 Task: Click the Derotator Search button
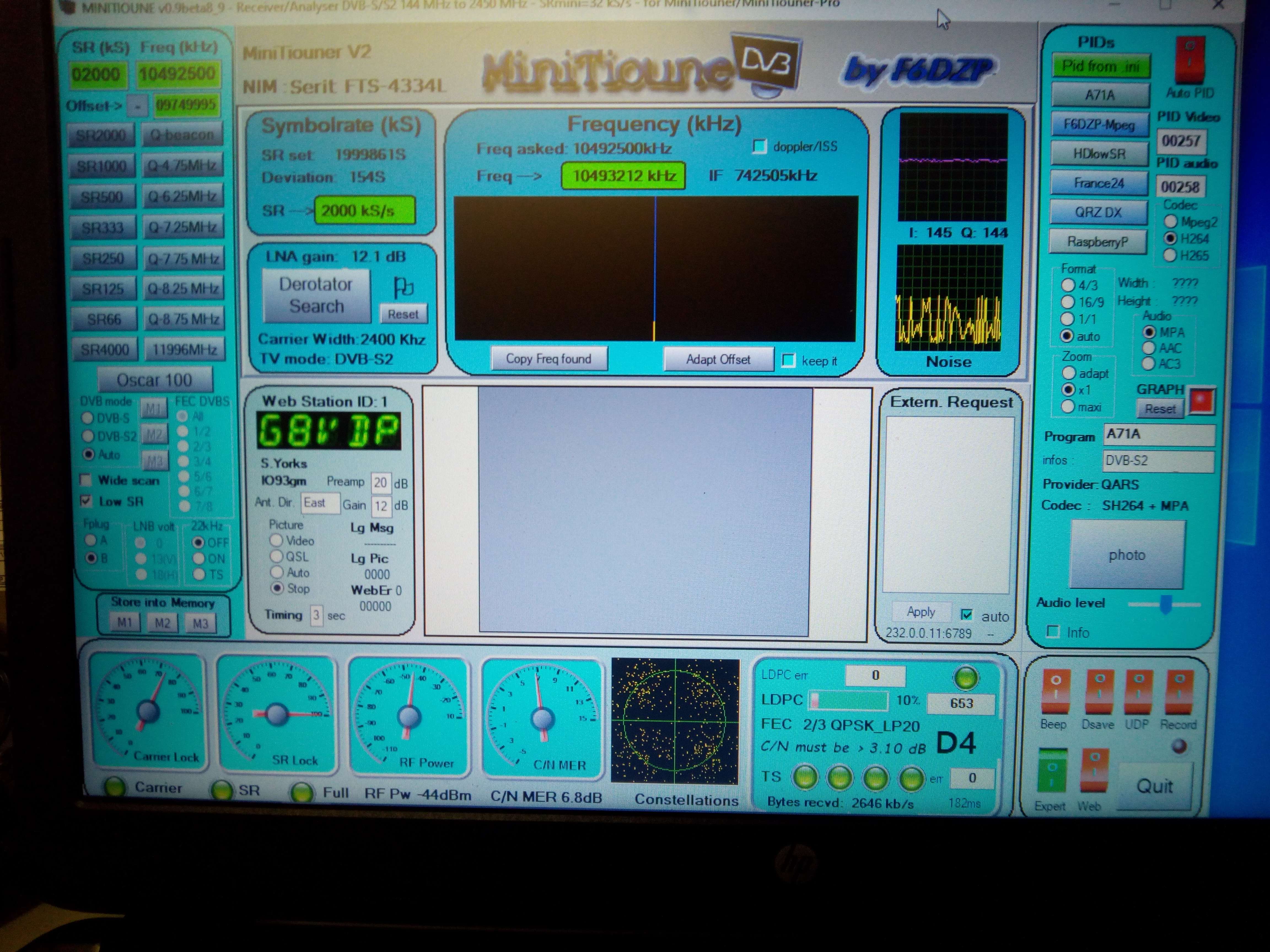316,296
